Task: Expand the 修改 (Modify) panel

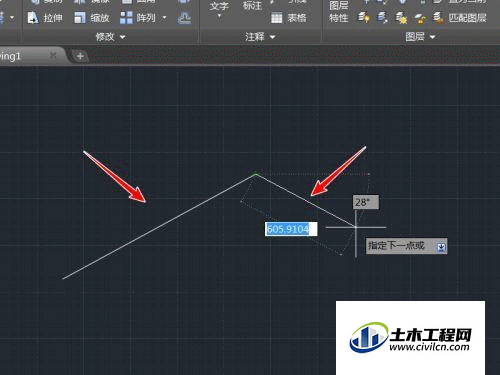Action: point(110,37)
